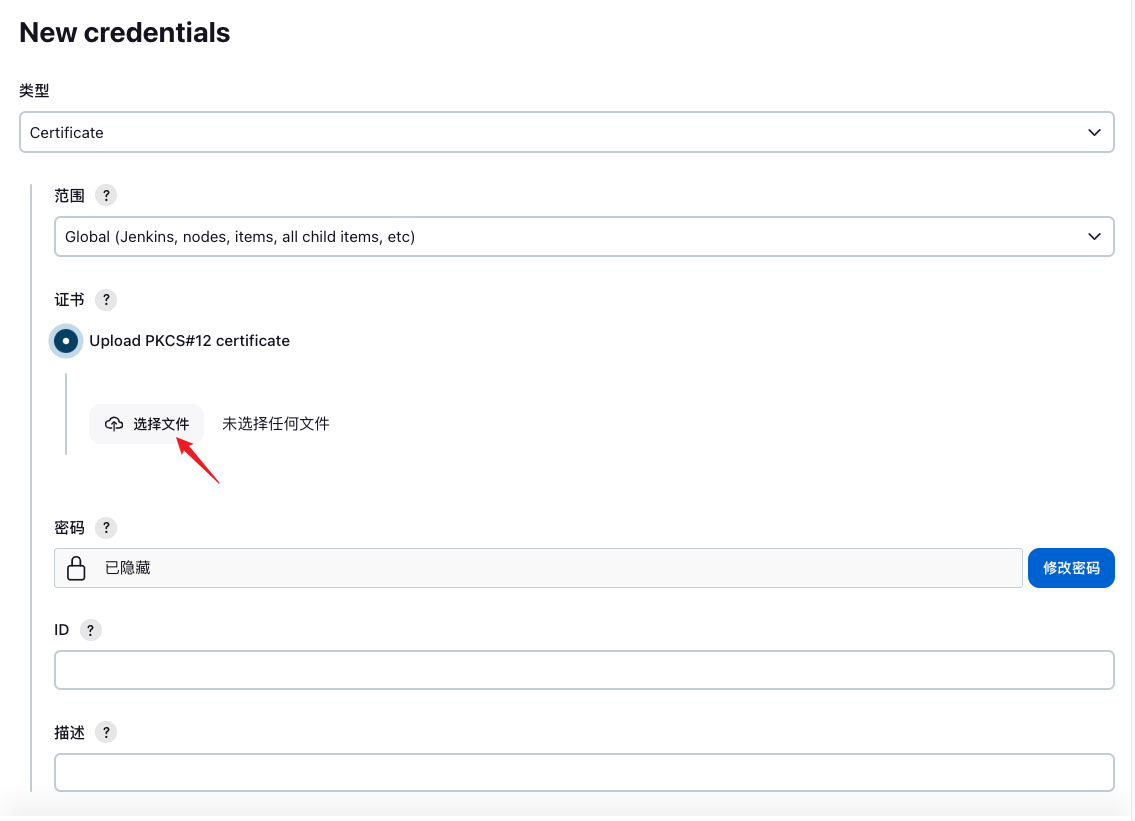This screenshot has height=821, width=1135.
Task: Click the cloud upload icon
Action: coord(114,424)
